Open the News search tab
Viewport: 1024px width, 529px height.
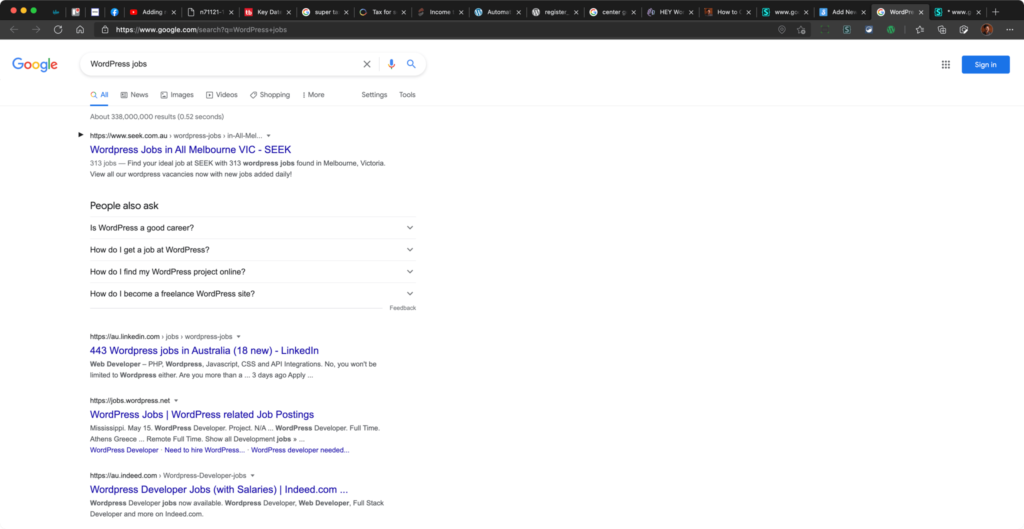coord(134,95)
